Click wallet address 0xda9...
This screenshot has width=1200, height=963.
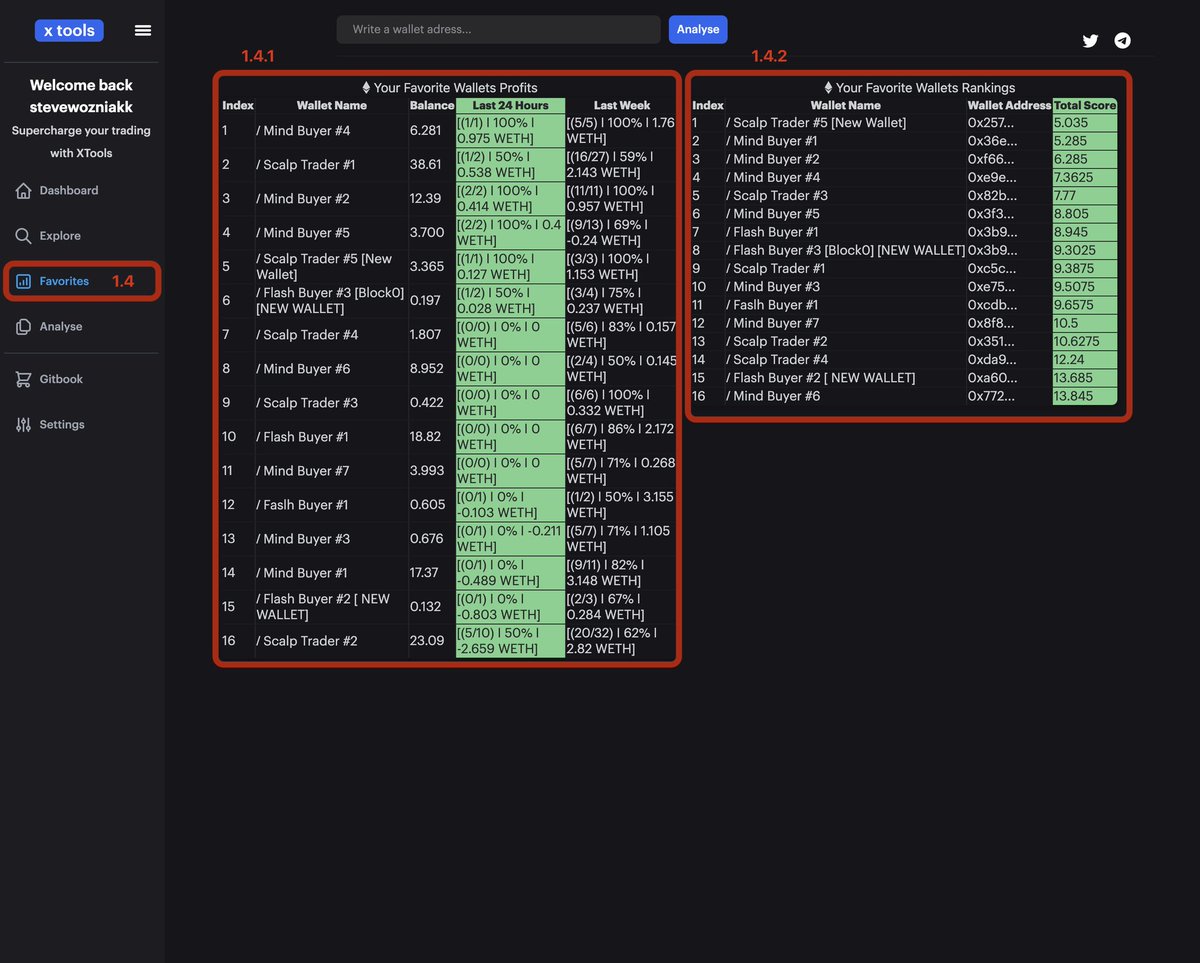(992, 359)
